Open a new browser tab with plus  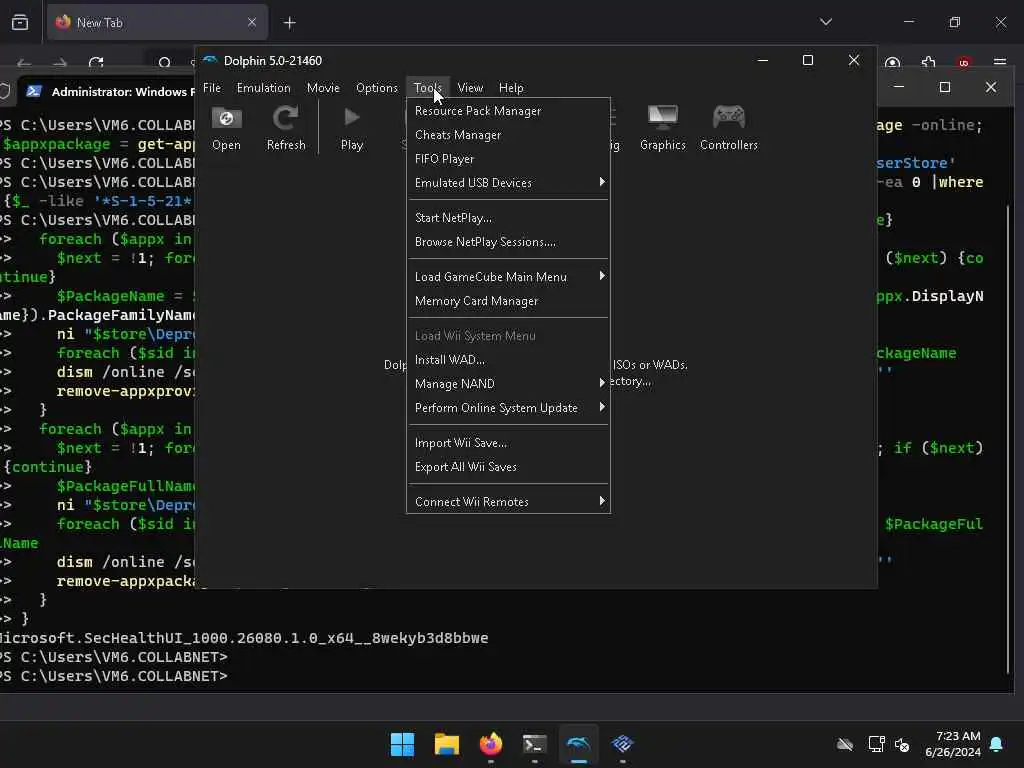coord(289,23)
